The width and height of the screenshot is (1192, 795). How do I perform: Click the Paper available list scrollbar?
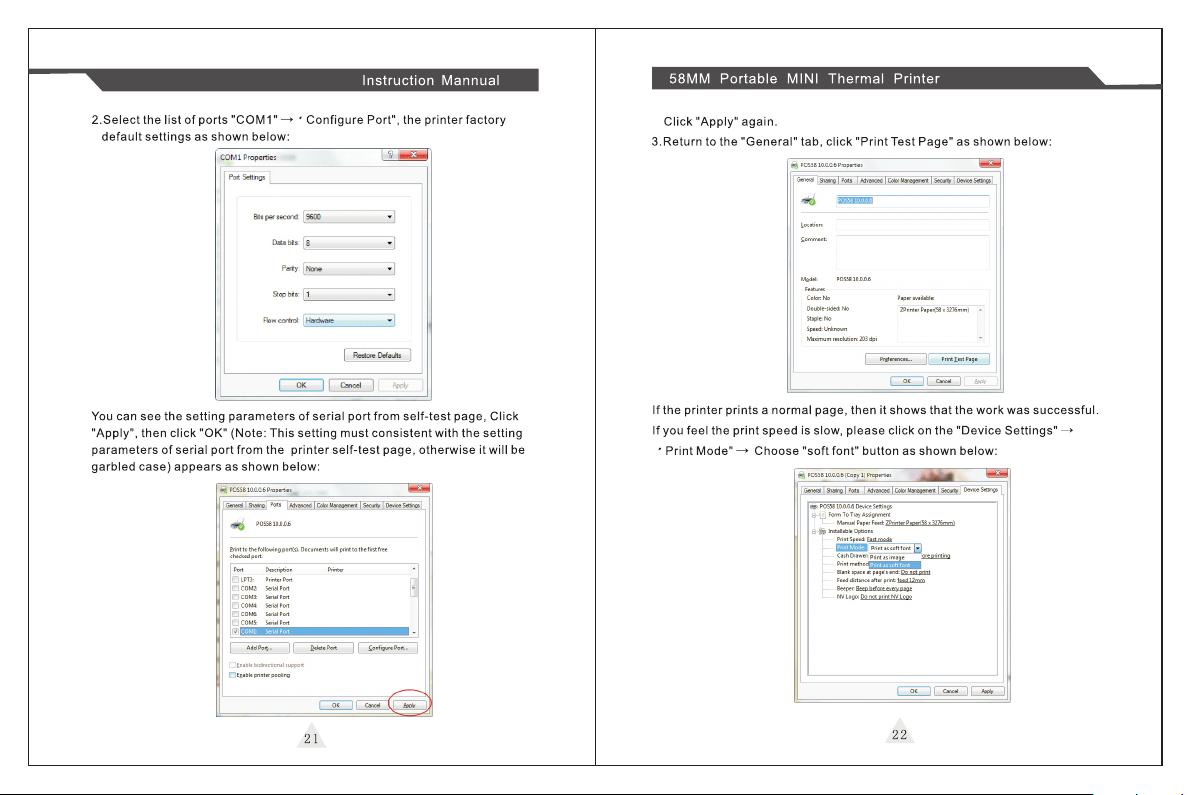coord(981,324)
